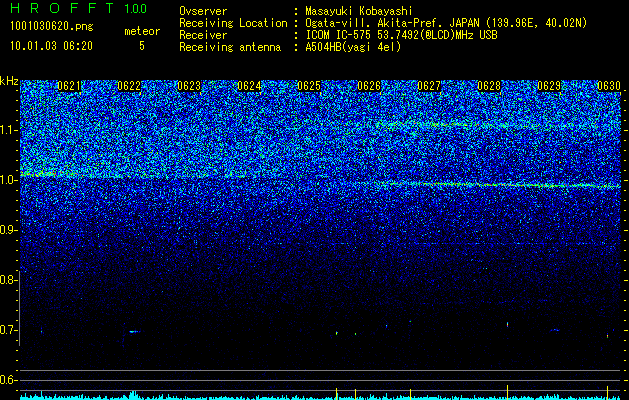The height and width of the screenshot is (400, 629).
Task: Click the HROFFT 1.0.0 title text
Action: 79,8
